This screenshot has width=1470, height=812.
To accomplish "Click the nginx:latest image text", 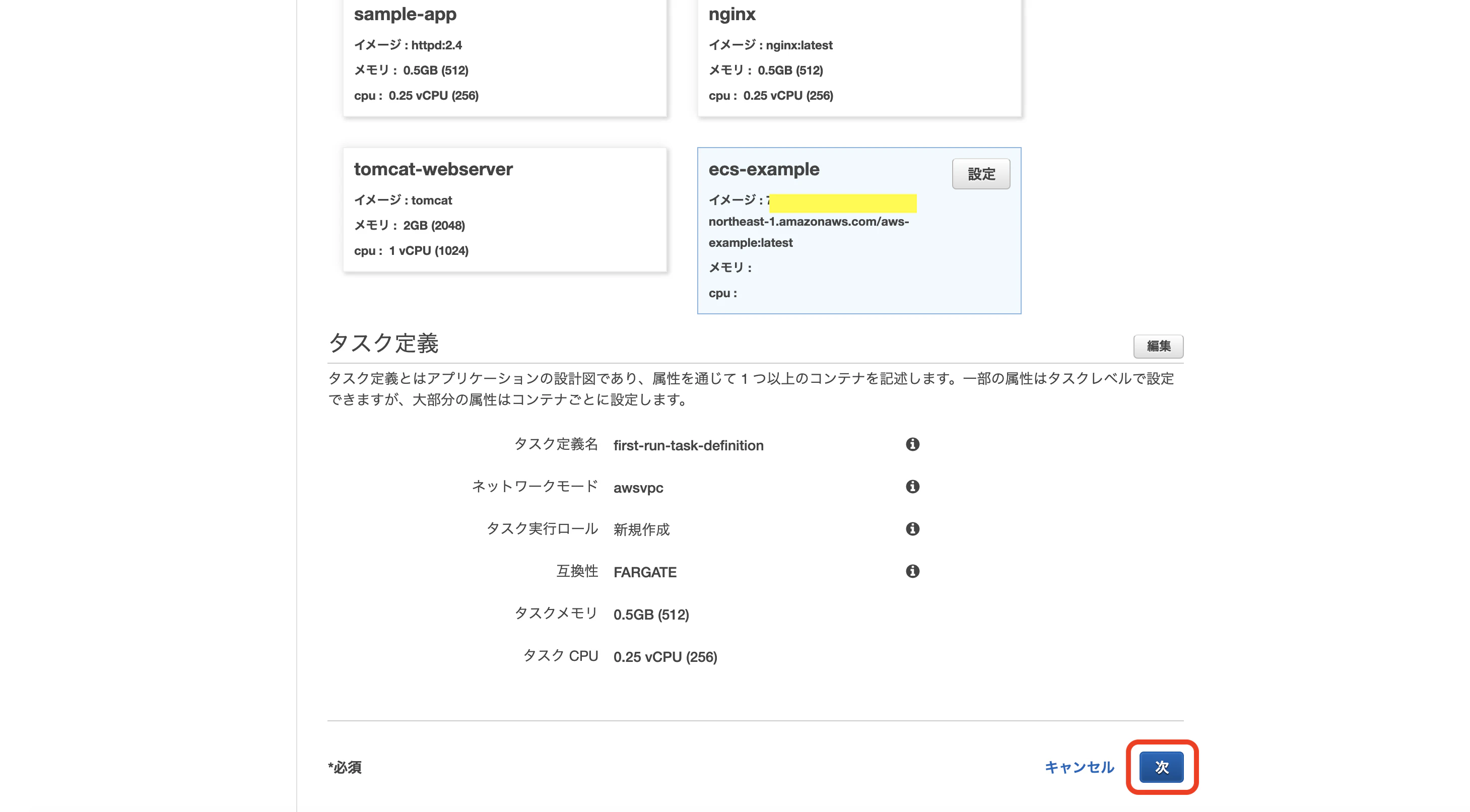I will [799, 45].
